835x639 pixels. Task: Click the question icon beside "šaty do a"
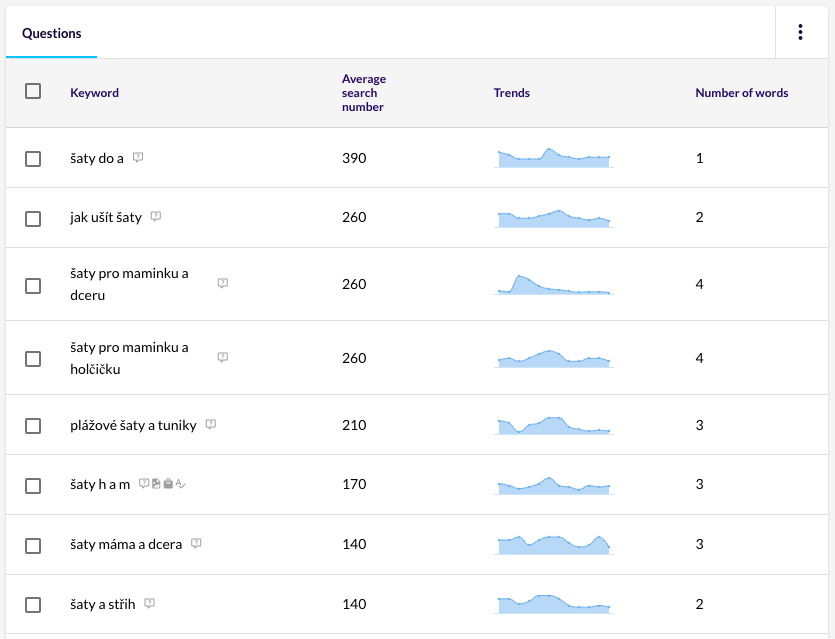[138, 158]
